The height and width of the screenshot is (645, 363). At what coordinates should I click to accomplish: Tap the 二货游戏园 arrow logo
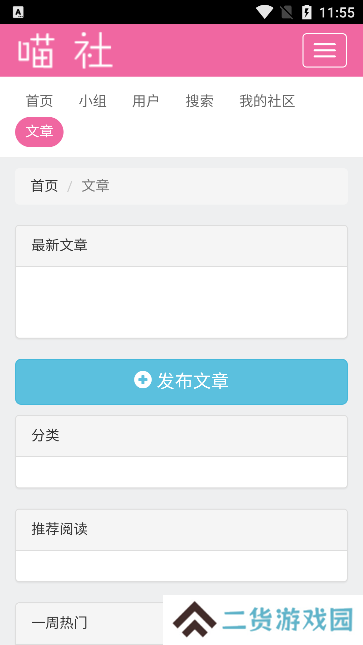(195, 621)
